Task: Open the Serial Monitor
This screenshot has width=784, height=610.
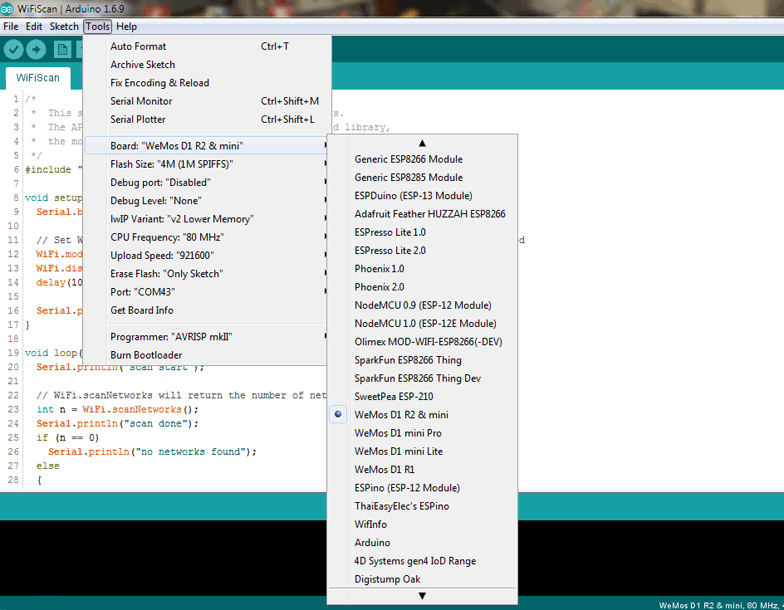Action: click(208, 101)
